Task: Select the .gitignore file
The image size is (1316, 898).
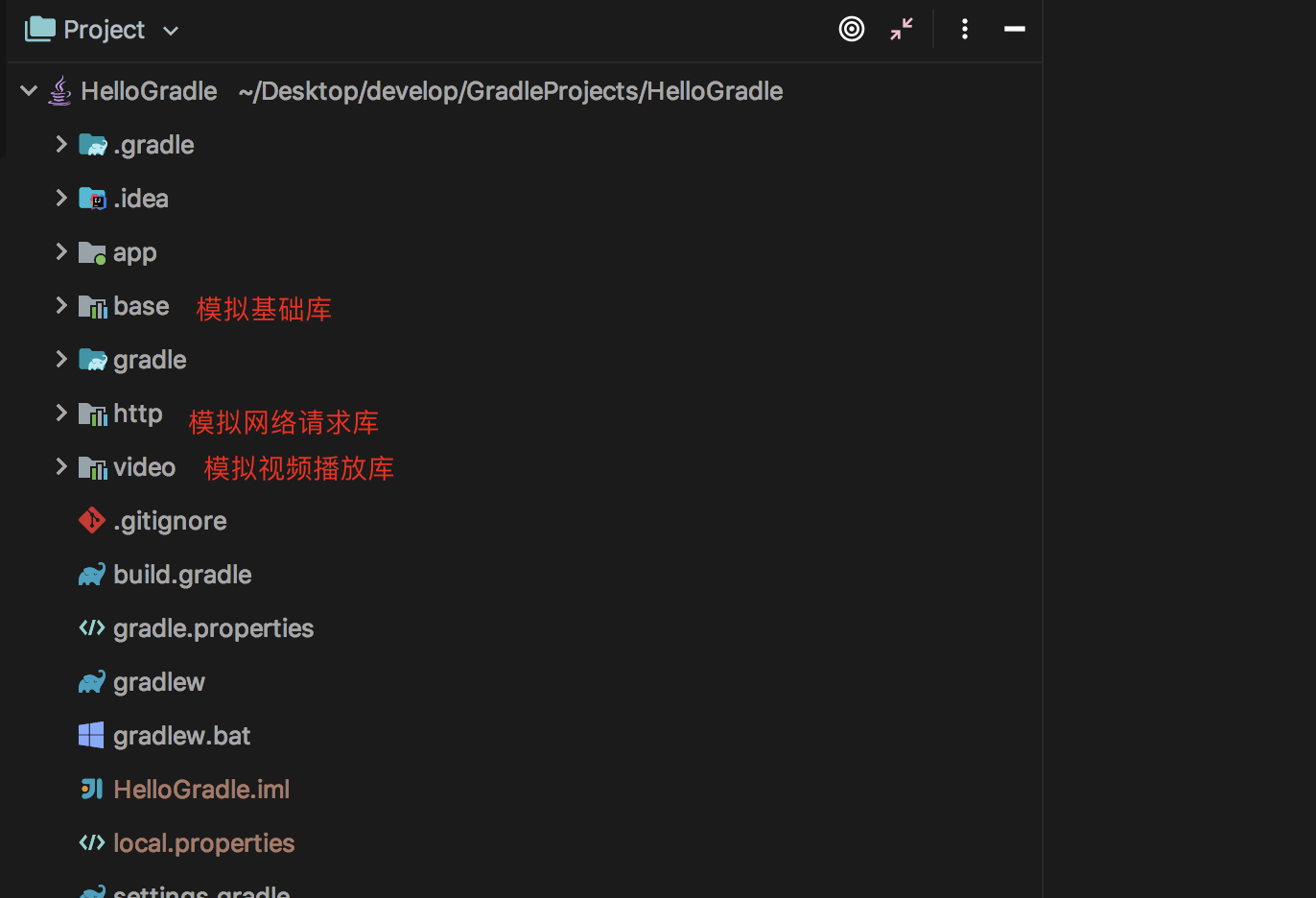Action: pyautogui.click(x=170, y=521)
